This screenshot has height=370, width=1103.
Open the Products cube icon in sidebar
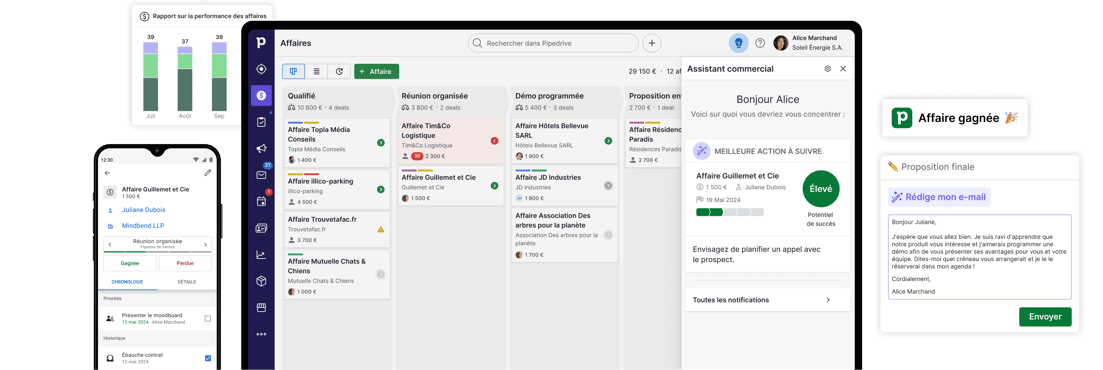[x=261, y=281]
